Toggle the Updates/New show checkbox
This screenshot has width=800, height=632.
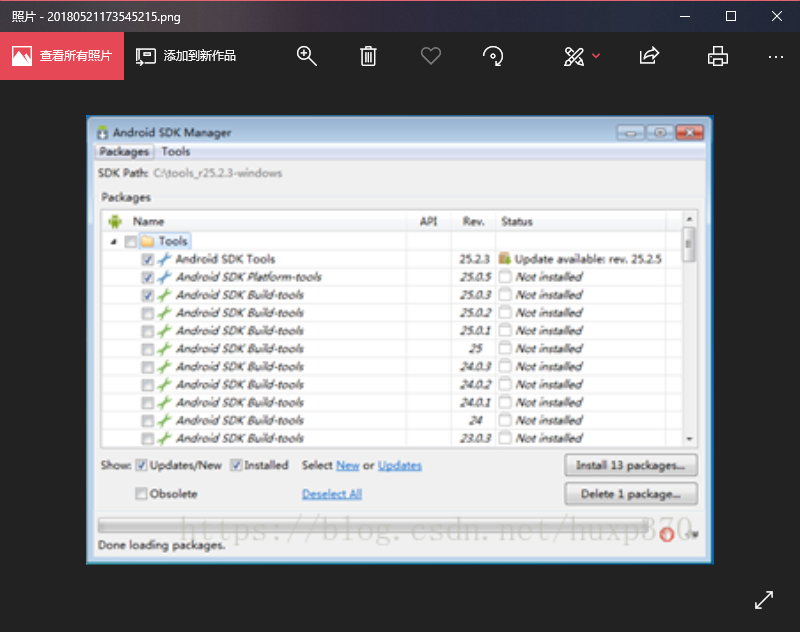[141, 465]
